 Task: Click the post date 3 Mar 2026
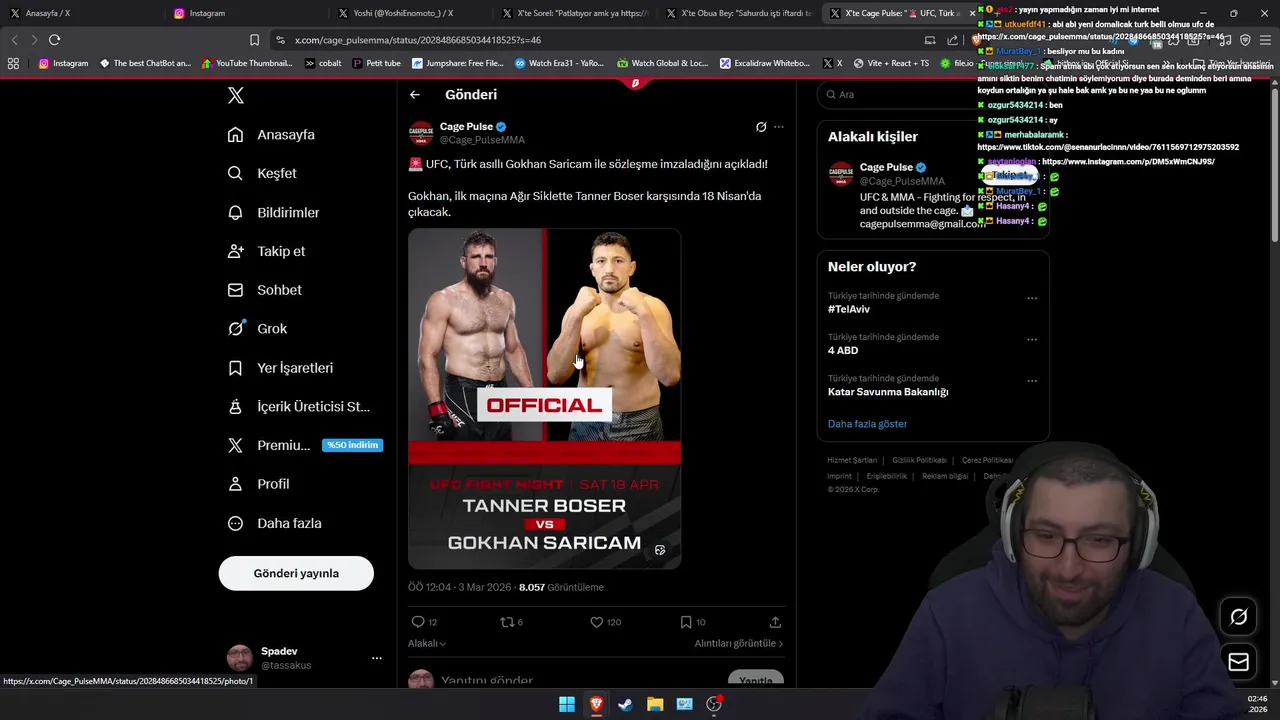[x=458, y=588]
